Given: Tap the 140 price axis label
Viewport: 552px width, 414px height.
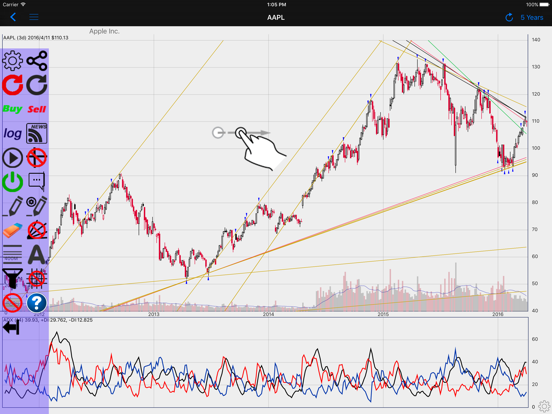Looking at the screenshot, I should pos(536,40).
